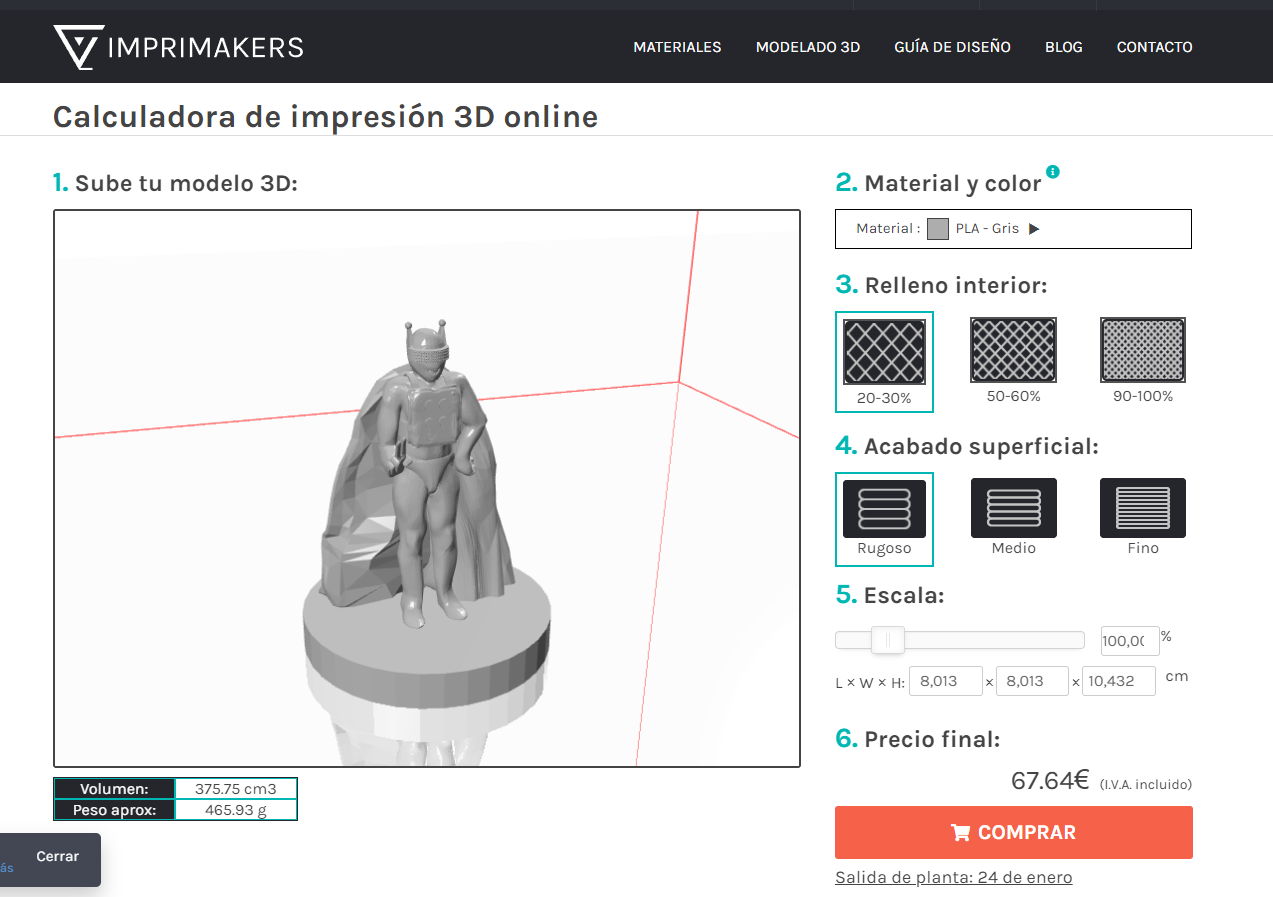Select the 50-60% infill pattern icon
Image resolution: width=1273 pixels, height=897 pixels.
click(x=1013, y=350)
